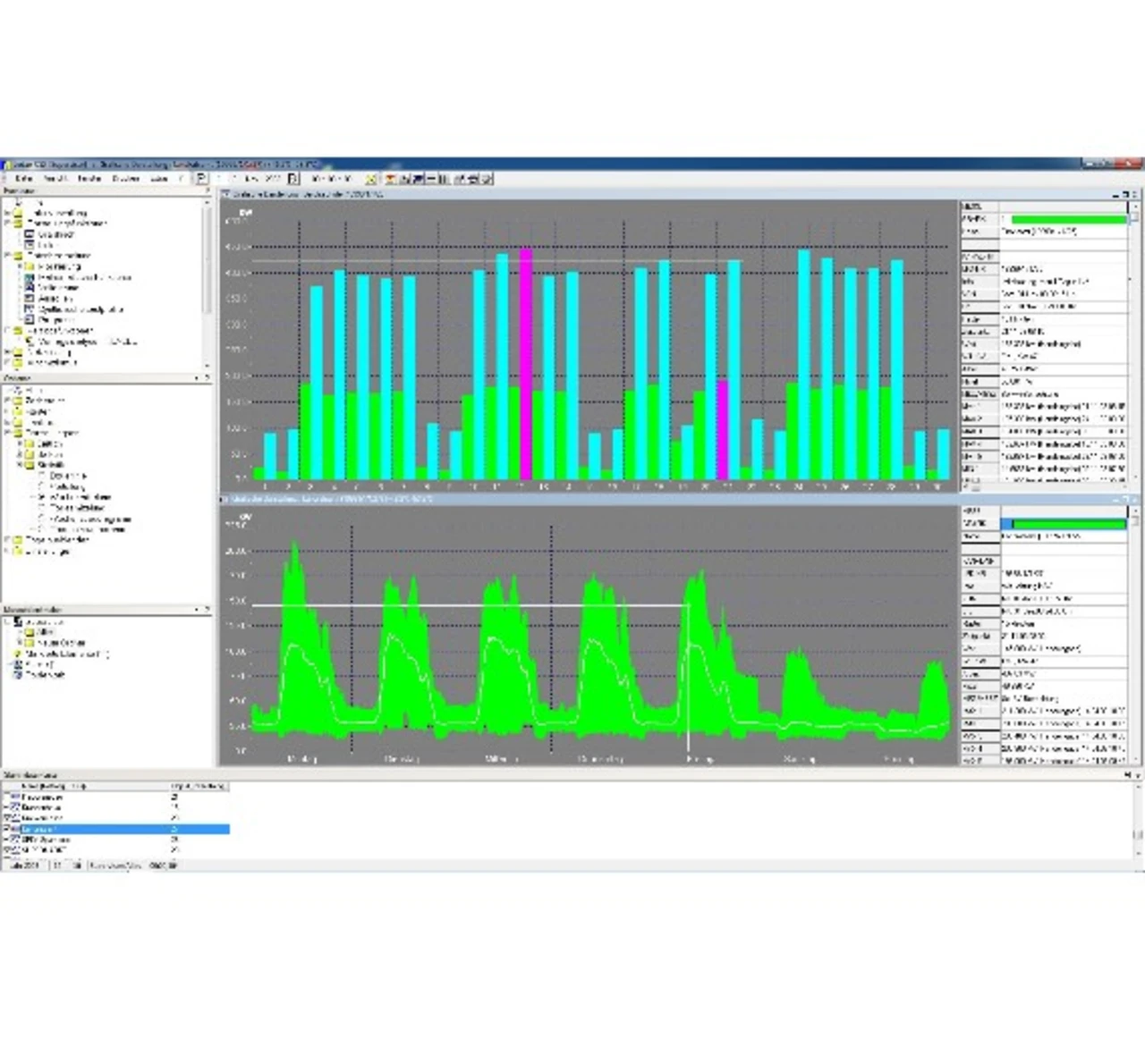Screen dimensions: 1145x1064
Task: Click the green progress bar in lower detail panel
Action: coord(1068,524)
